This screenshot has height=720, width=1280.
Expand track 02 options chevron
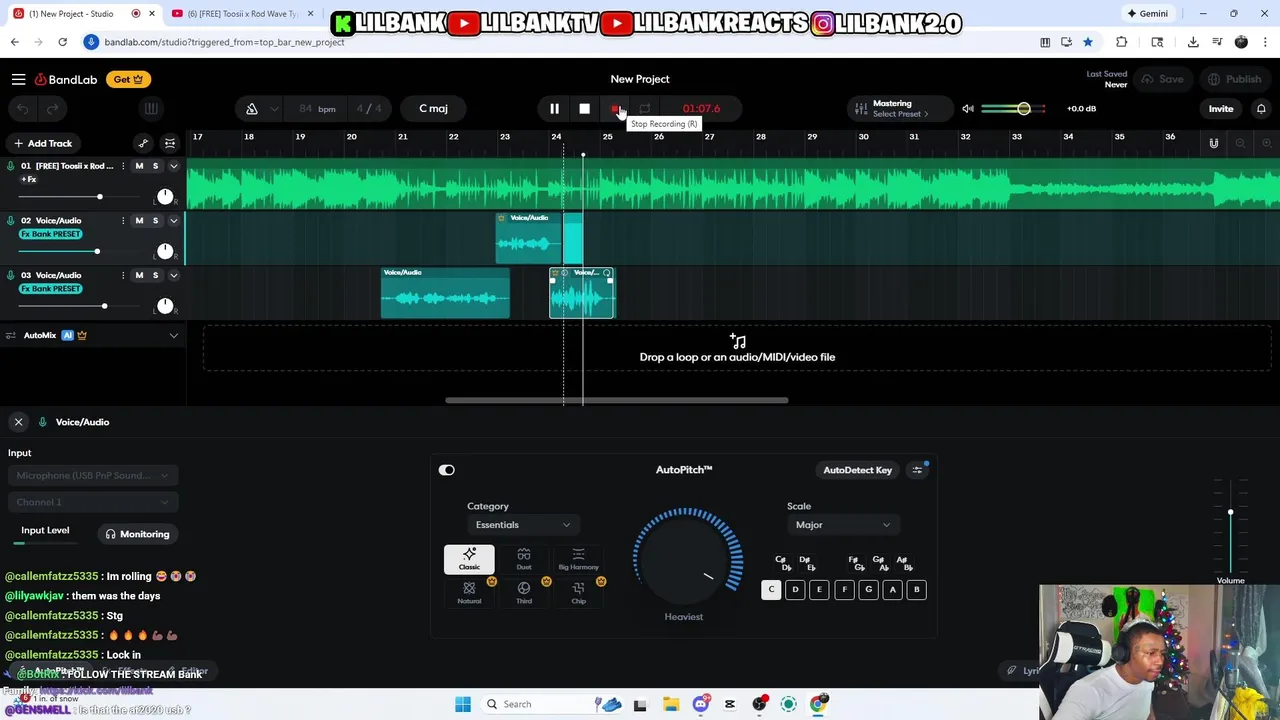point(173,221)
